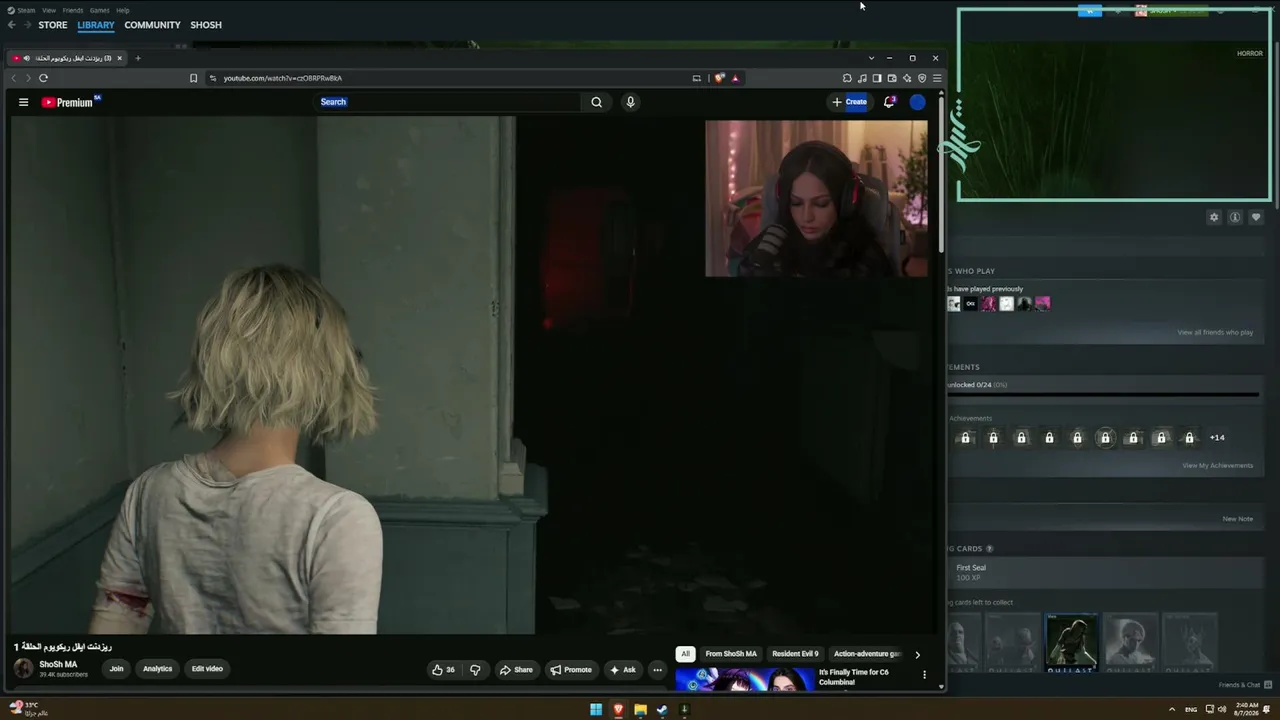1280x720 pixels.
Task: Open the View menu in Steam
Action: [x=49, y=10]
